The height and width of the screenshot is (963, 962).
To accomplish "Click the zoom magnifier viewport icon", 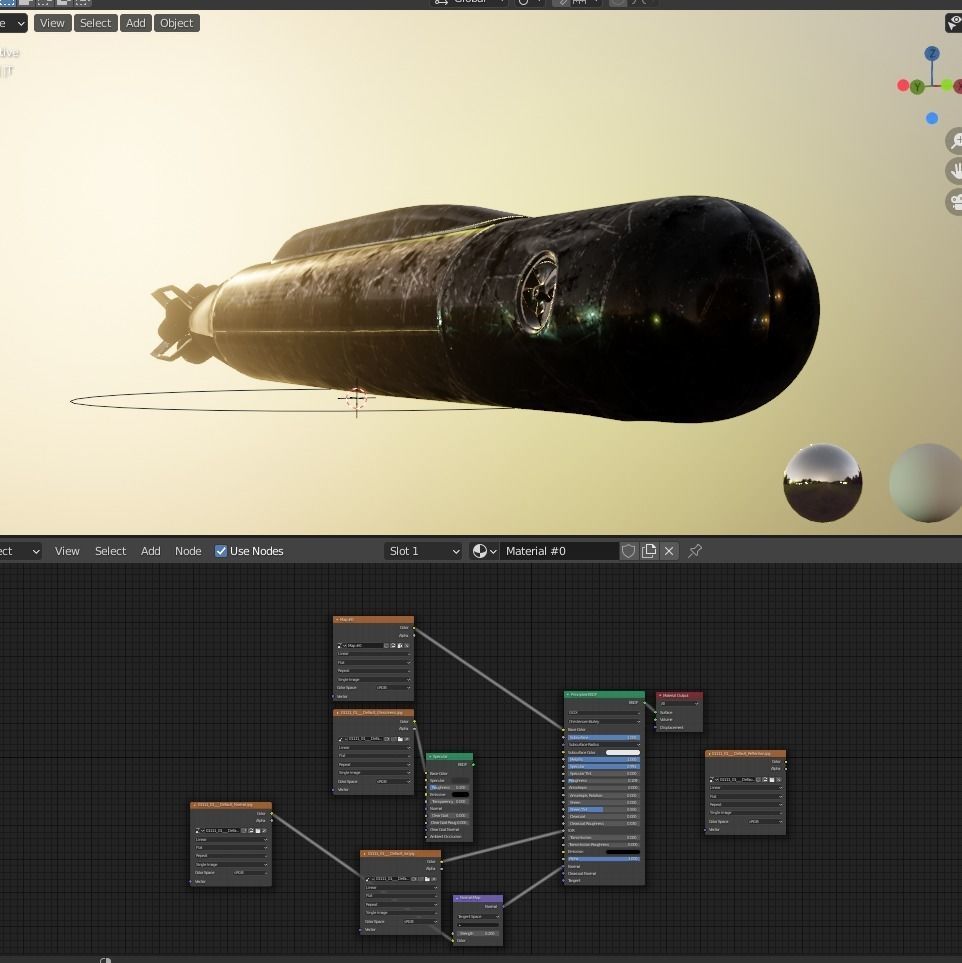I will (x=955, y=141).
